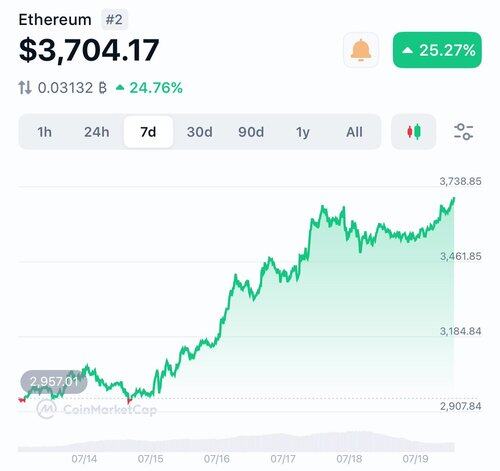This screenshot has width=500, height=471.
Task: Tap the orange price alert bell
Action: tap(361, 50)
